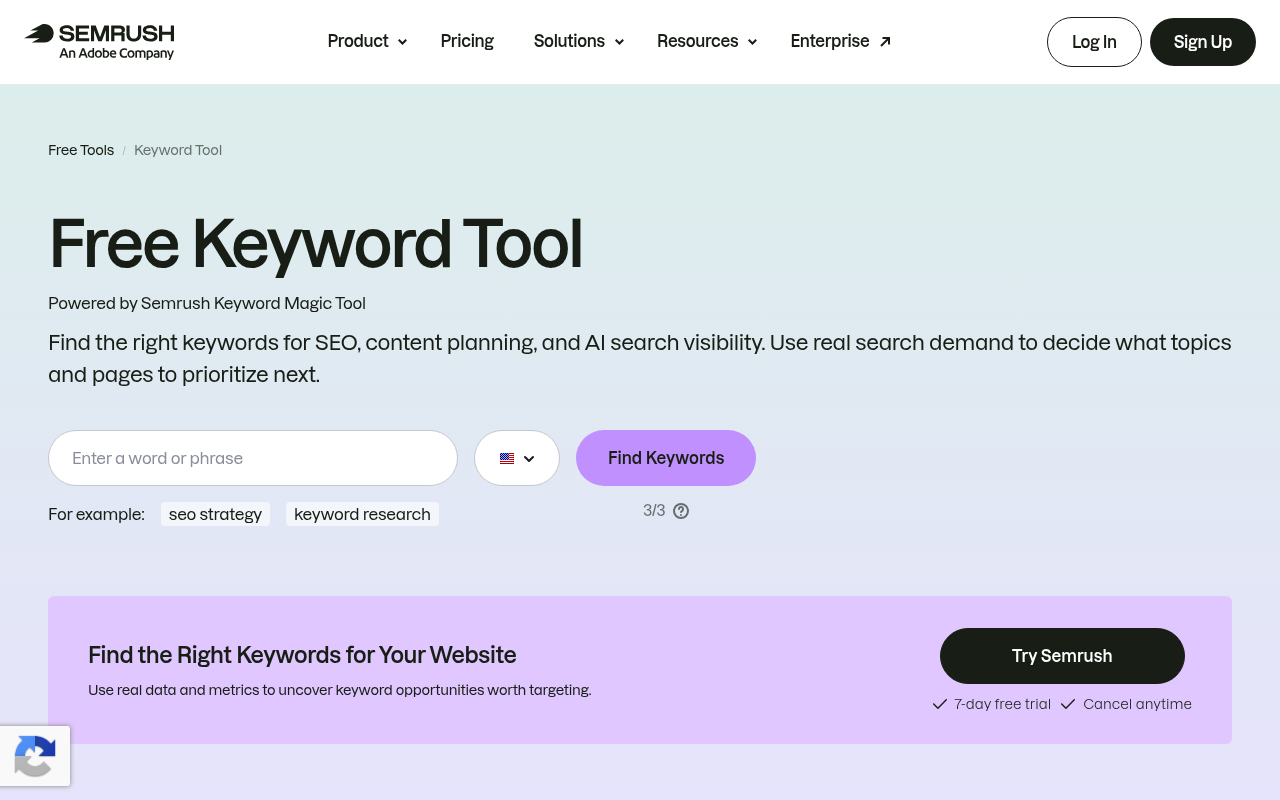Click the Try Semrush button

coord(1062,656)
